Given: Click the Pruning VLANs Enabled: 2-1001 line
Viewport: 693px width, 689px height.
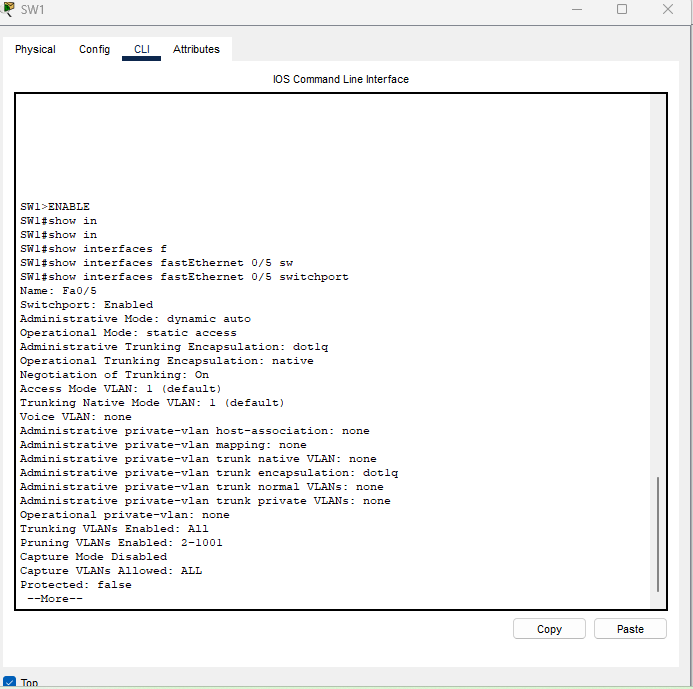Looking at the screenshot, I should pyautogui.click(x=121, y=543).
